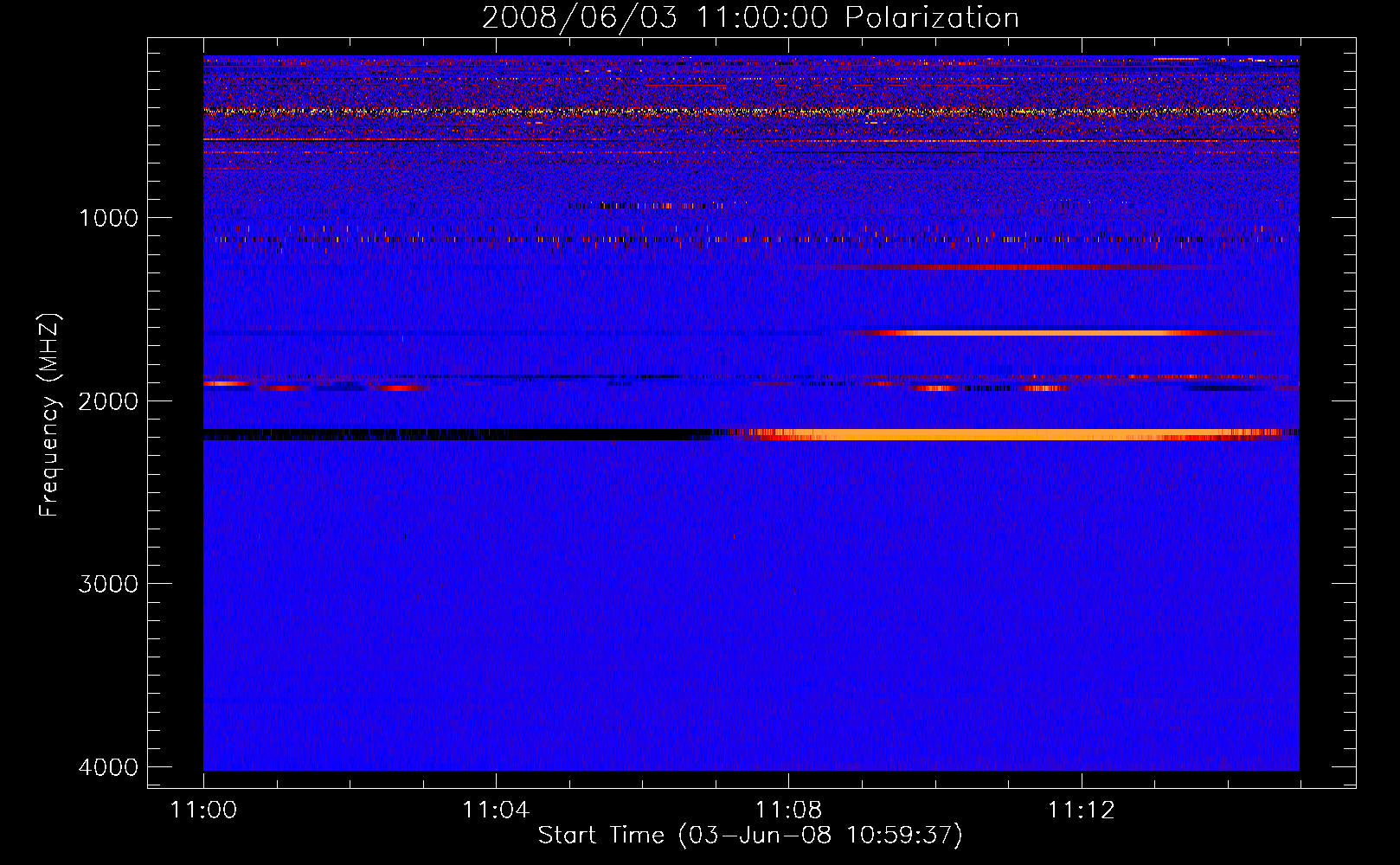
Task: Click the 11:00 time tick label
Action: point(203,811)
